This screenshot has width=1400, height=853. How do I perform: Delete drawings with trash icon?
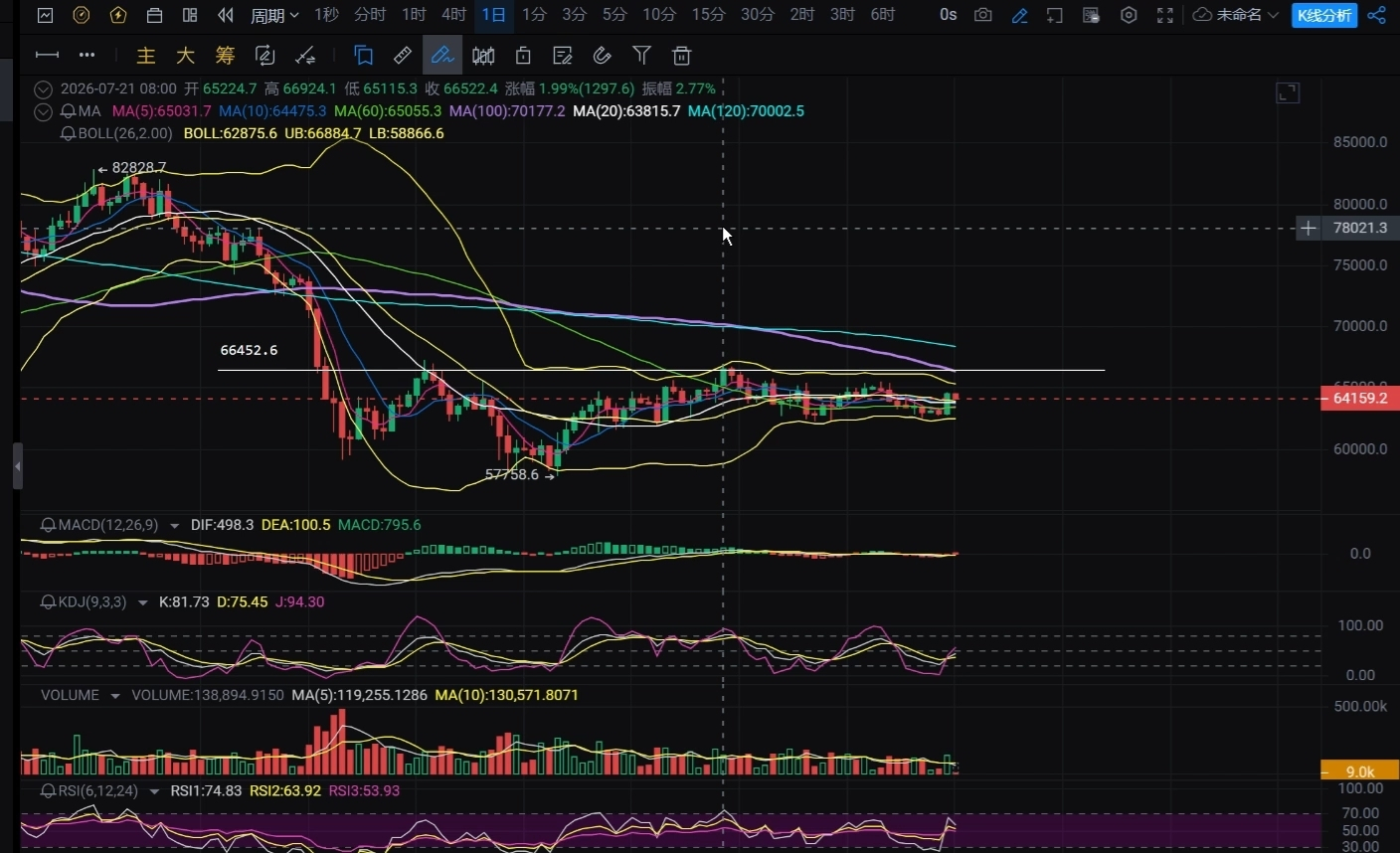681,56
